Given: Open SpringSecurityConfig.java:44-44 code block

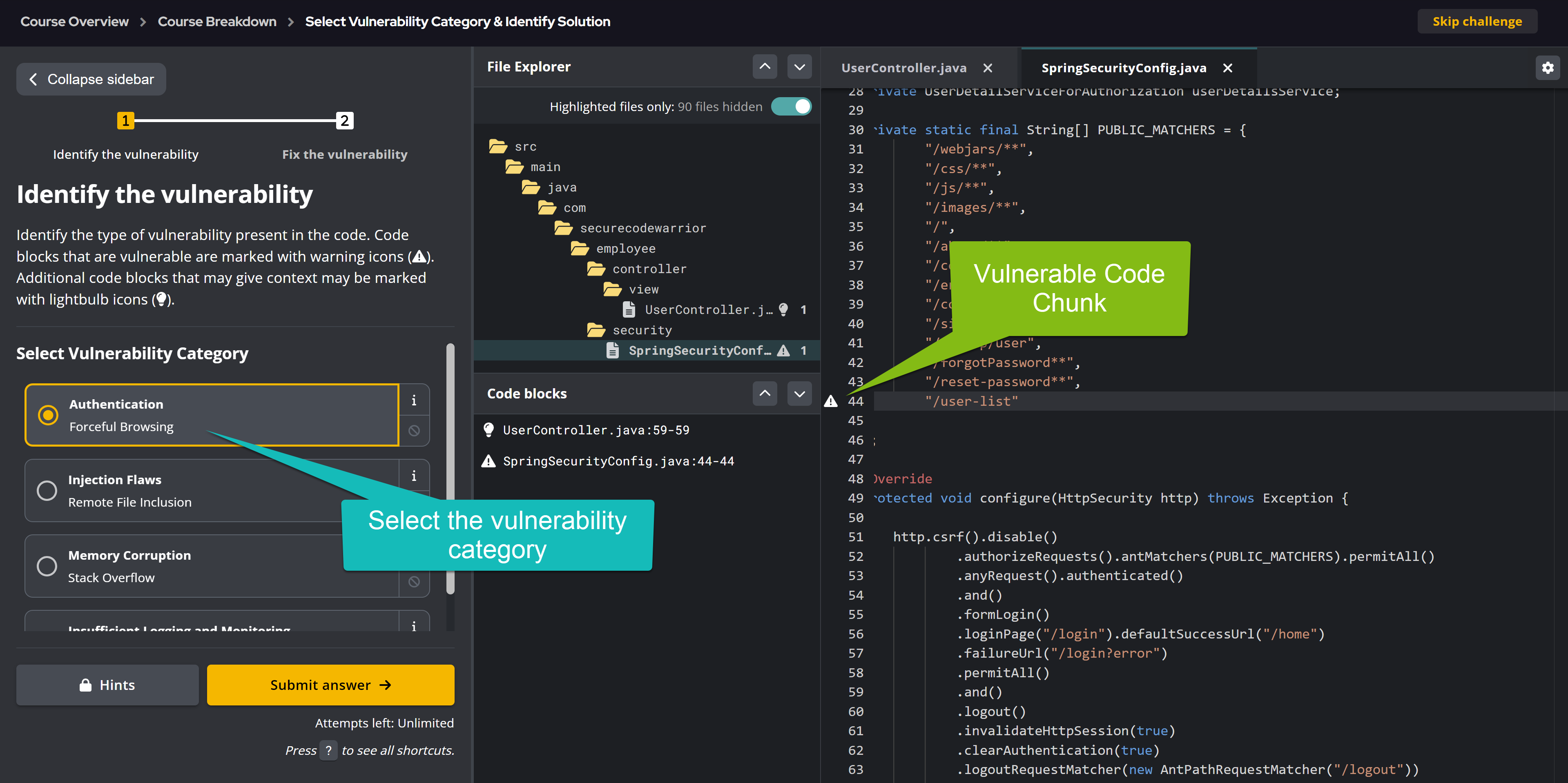Looking at the screenshot, I should tap(618, 461).
